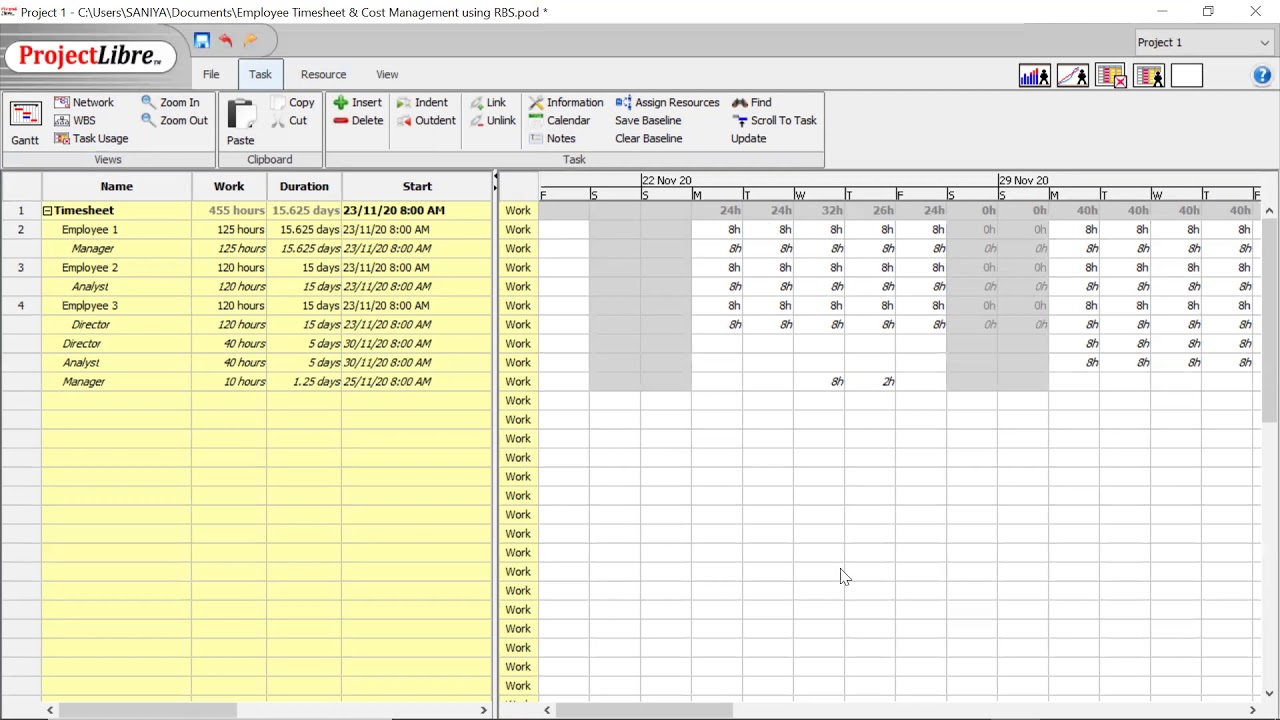Viewport: 1280px width, 720px height.
Task: Open the WBS view
Action: coord(75,120)
